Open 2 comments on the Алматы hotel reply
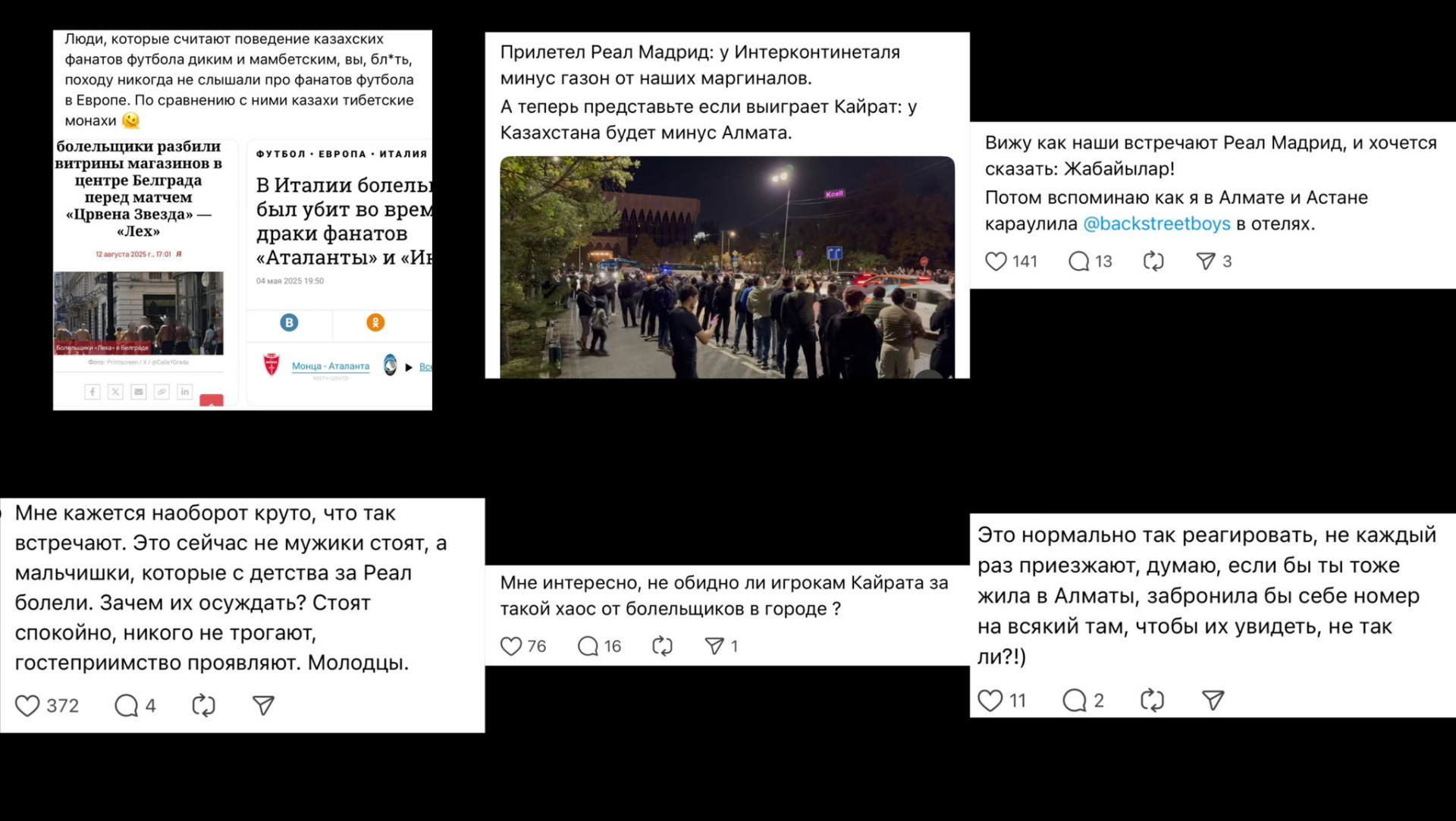 (1074, 700)
